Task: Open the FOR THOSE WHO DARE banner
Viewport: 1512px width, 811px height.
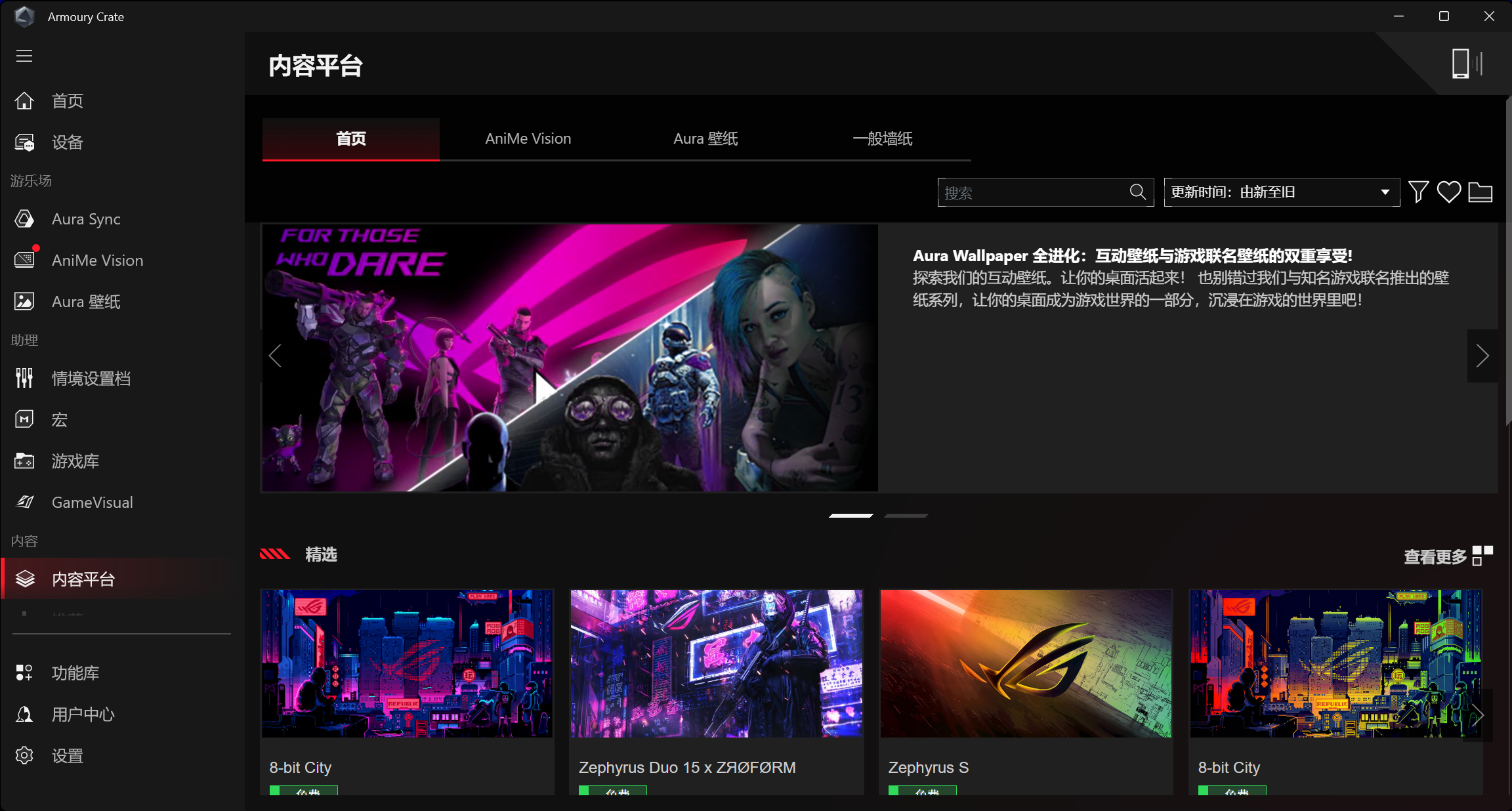Action: pos(570,358)
